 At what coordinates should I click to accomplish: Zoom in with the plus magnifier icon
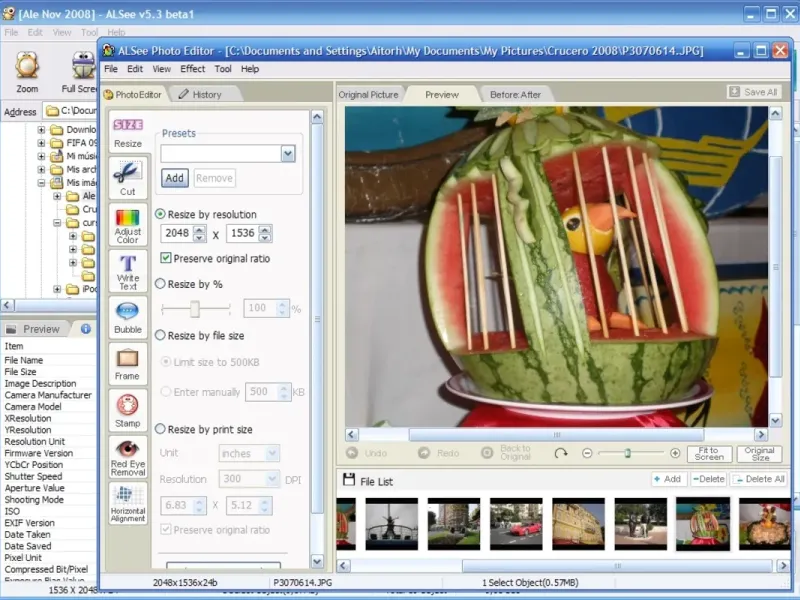(x=675, y=453)
